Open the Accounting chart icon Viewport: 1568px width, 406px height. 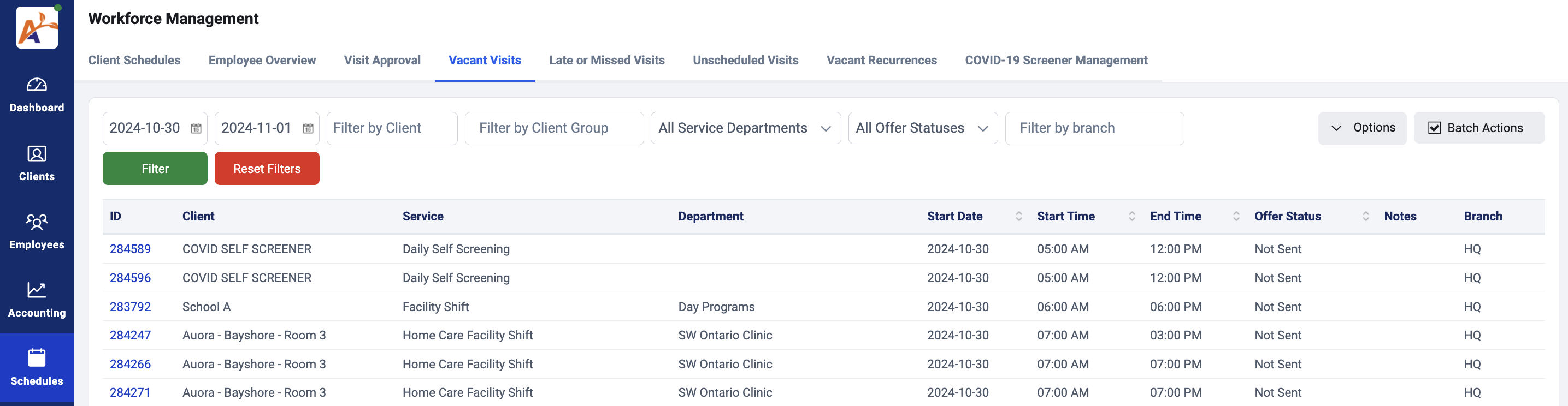point(37,290)
